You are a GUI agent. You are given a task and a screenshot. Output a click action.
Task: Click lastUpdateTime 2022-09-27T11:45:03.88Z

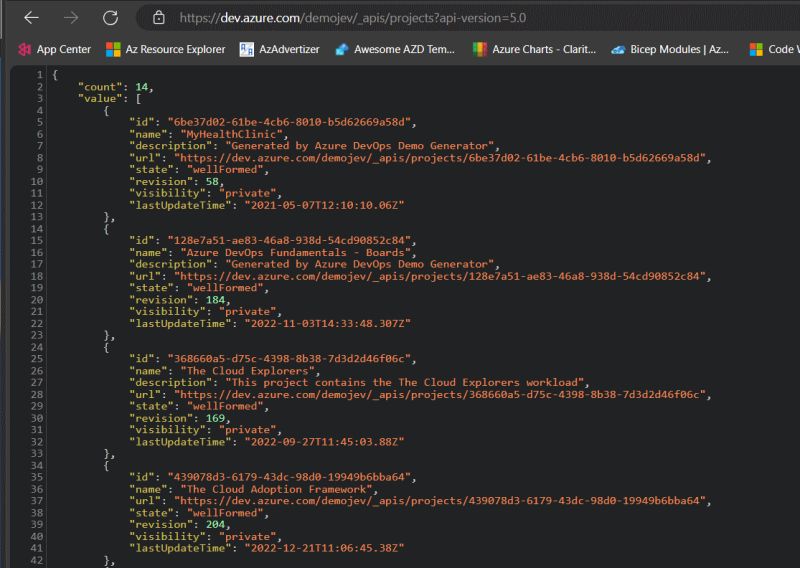(324, 442)
